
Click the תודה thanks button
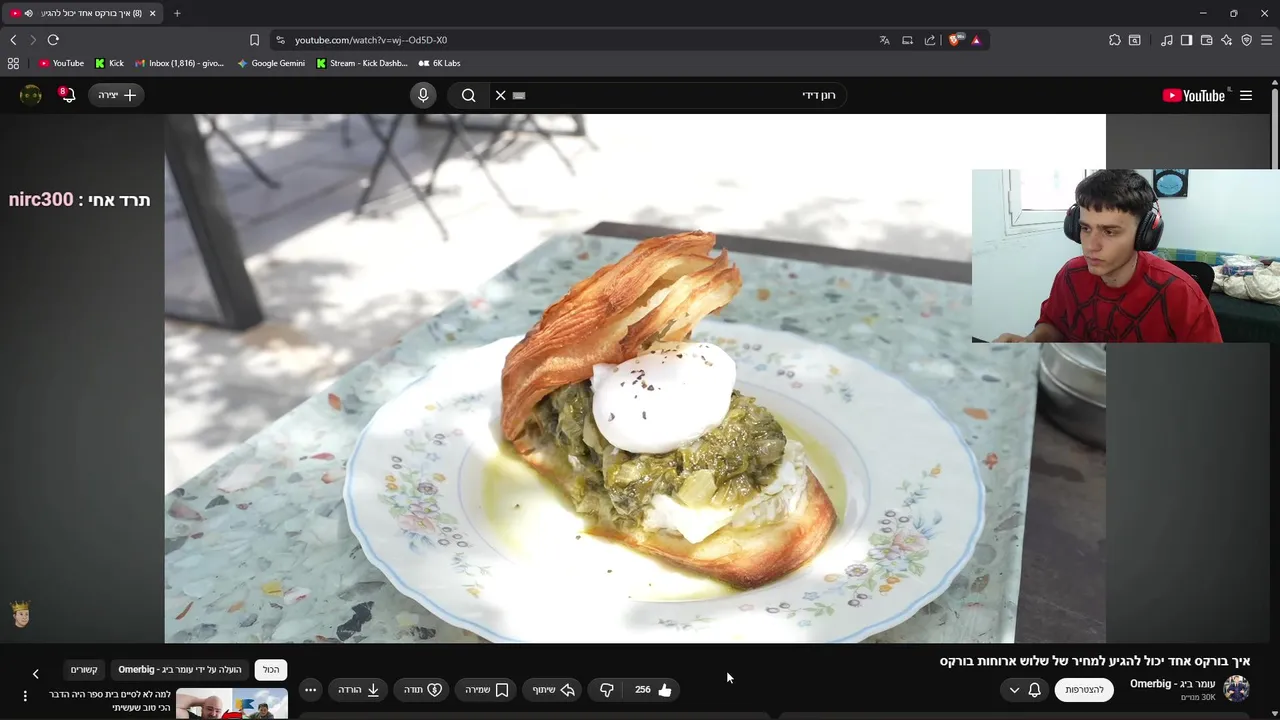click(x=422, y=690)
